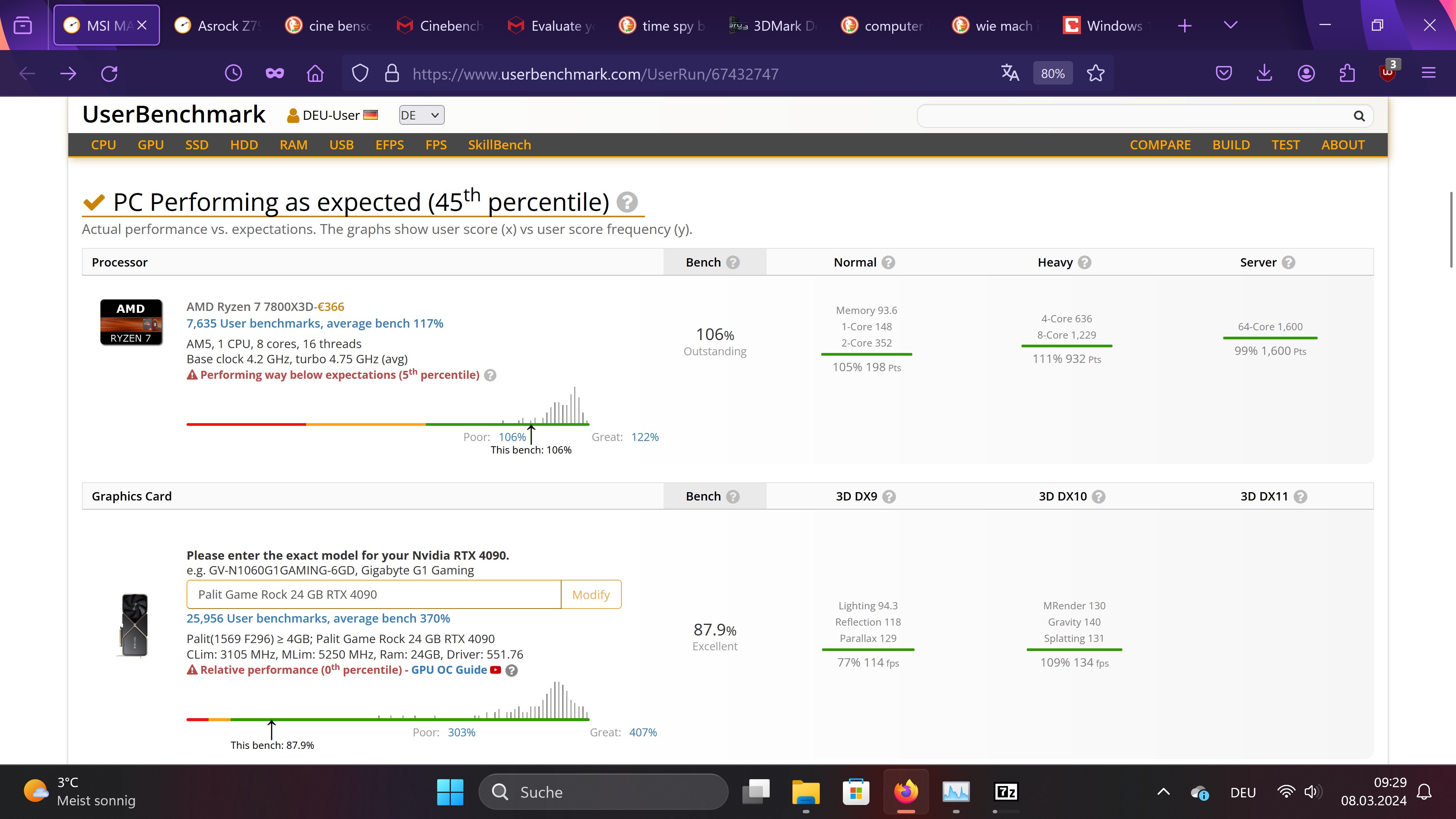Click the UserBenchmark search magnifier icon

pyautogui.click(x=1359, y=116)
